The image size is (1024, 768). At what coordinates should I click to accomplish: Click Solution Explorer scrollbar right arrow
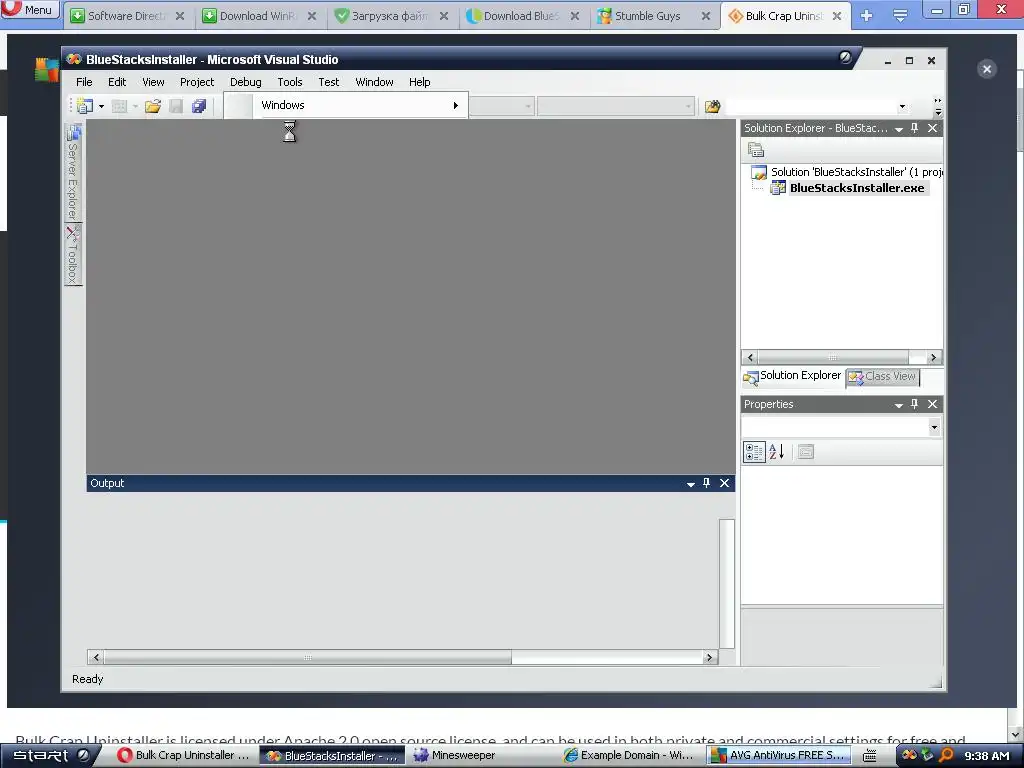(933, 357)
